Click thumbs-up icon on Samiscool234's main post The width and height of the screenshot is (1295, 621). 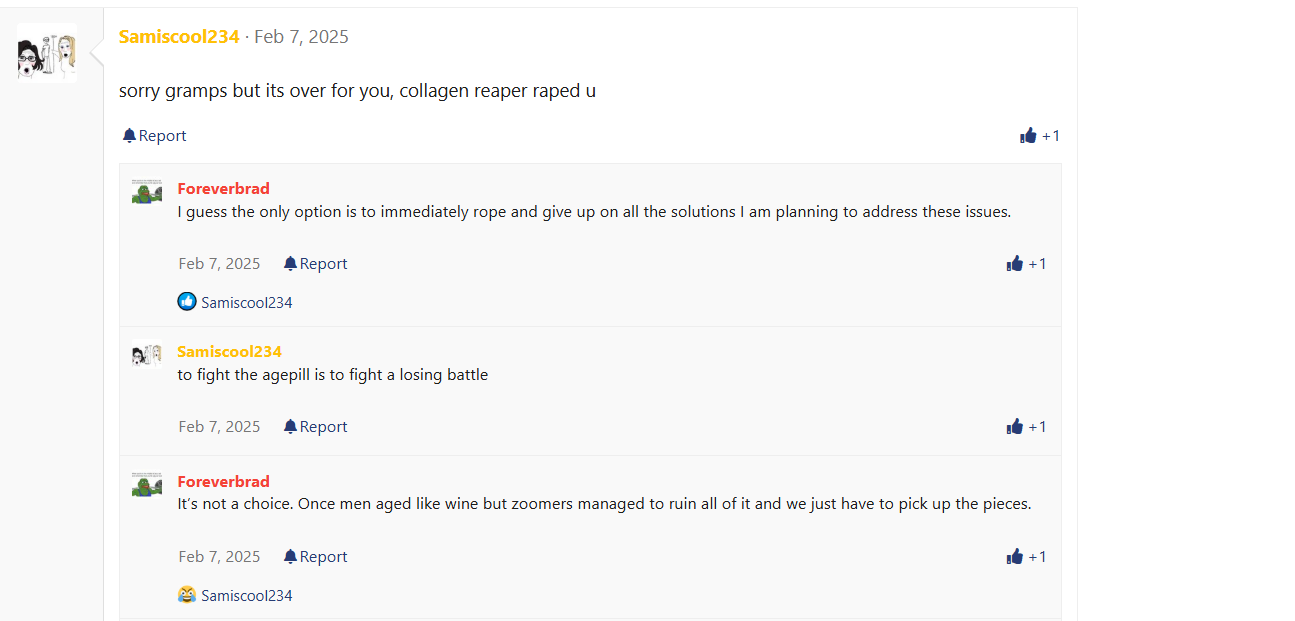tap(1028, 136)
